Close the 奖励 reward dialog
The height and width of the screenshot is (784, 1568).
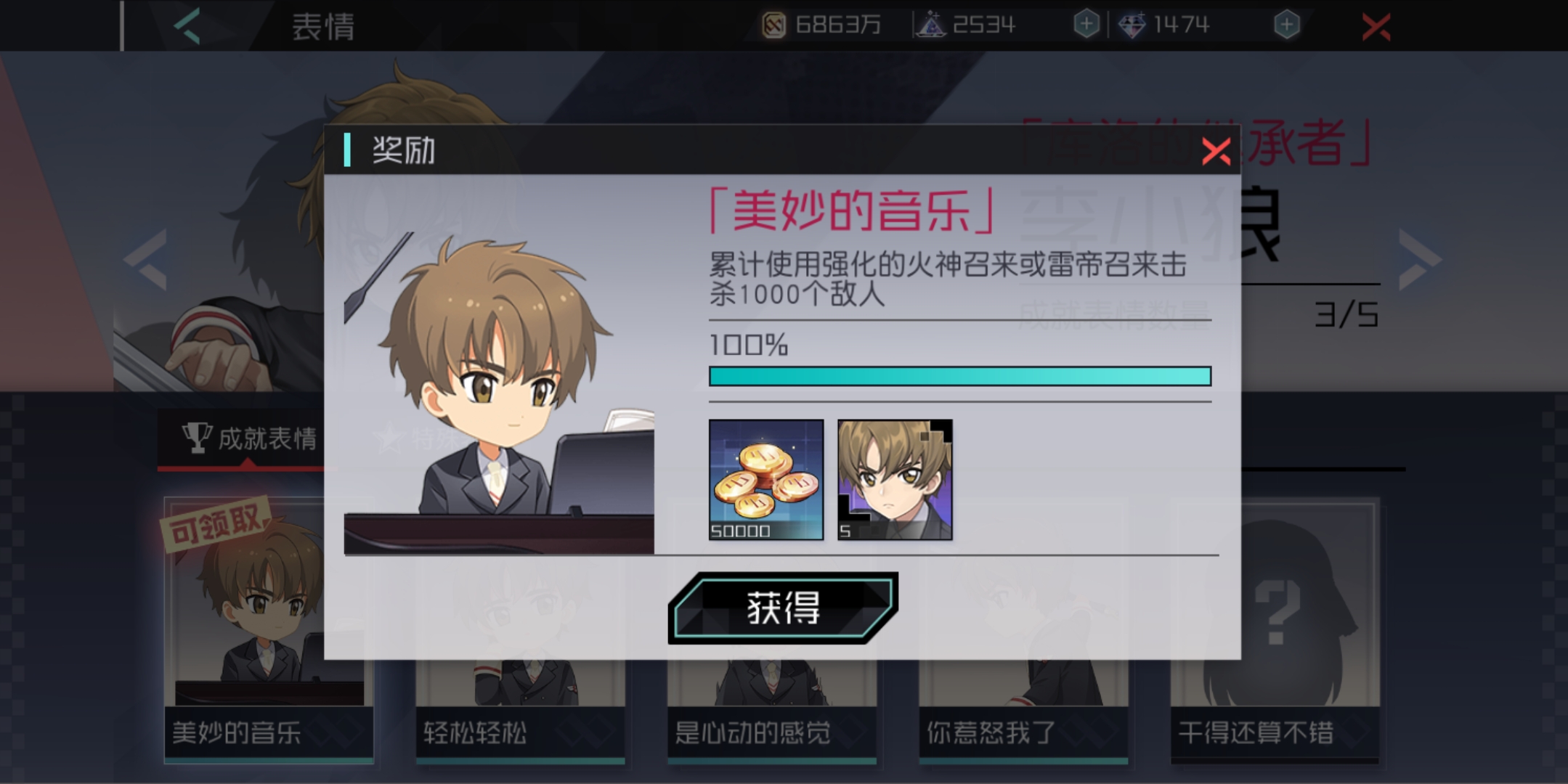click(x=1215, y=152)
